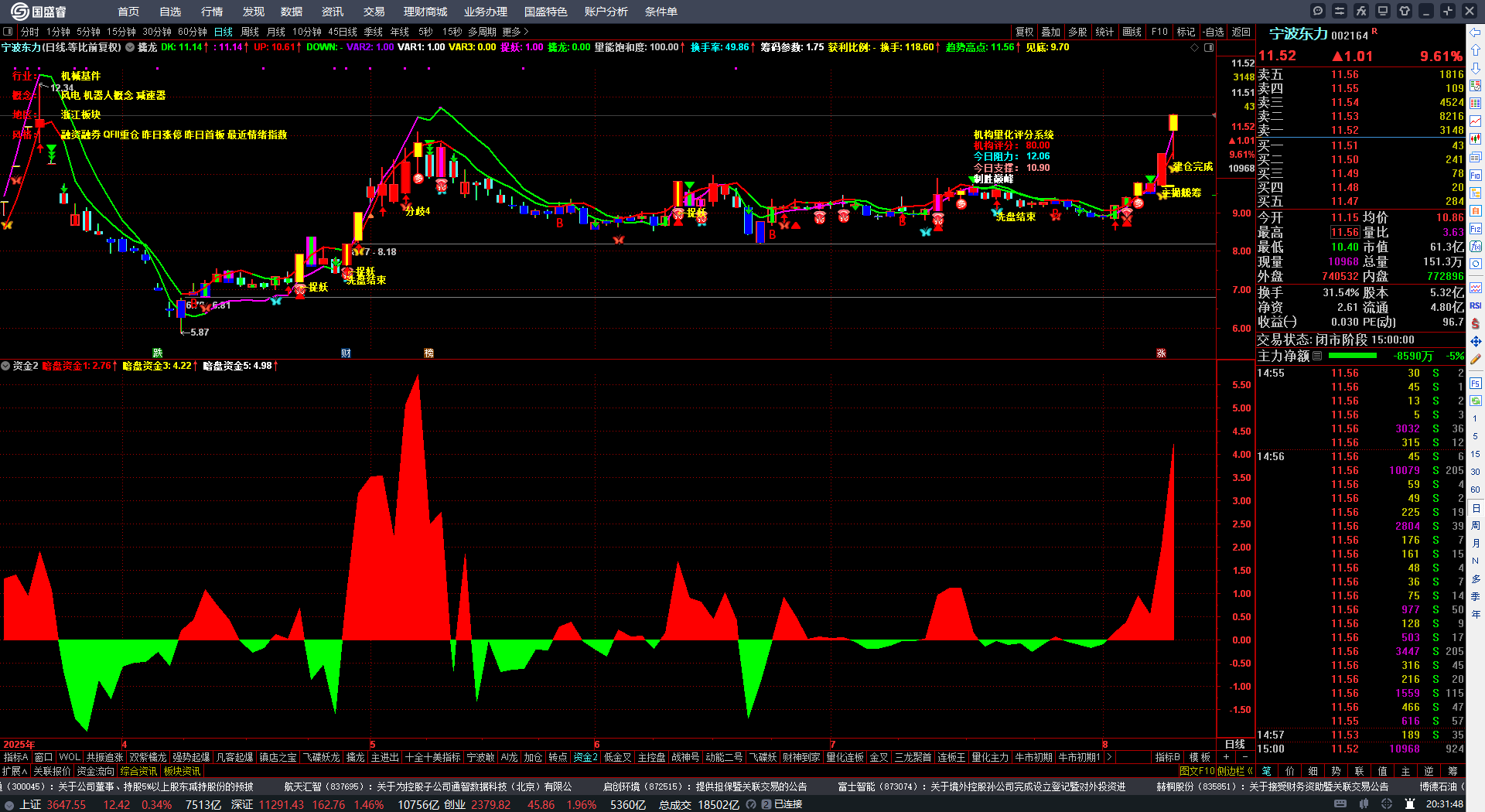Open the 国盛特色 menu
The height and width of the screenshot is (812, 1485).
pyautogui.click(x=545, y=12)
